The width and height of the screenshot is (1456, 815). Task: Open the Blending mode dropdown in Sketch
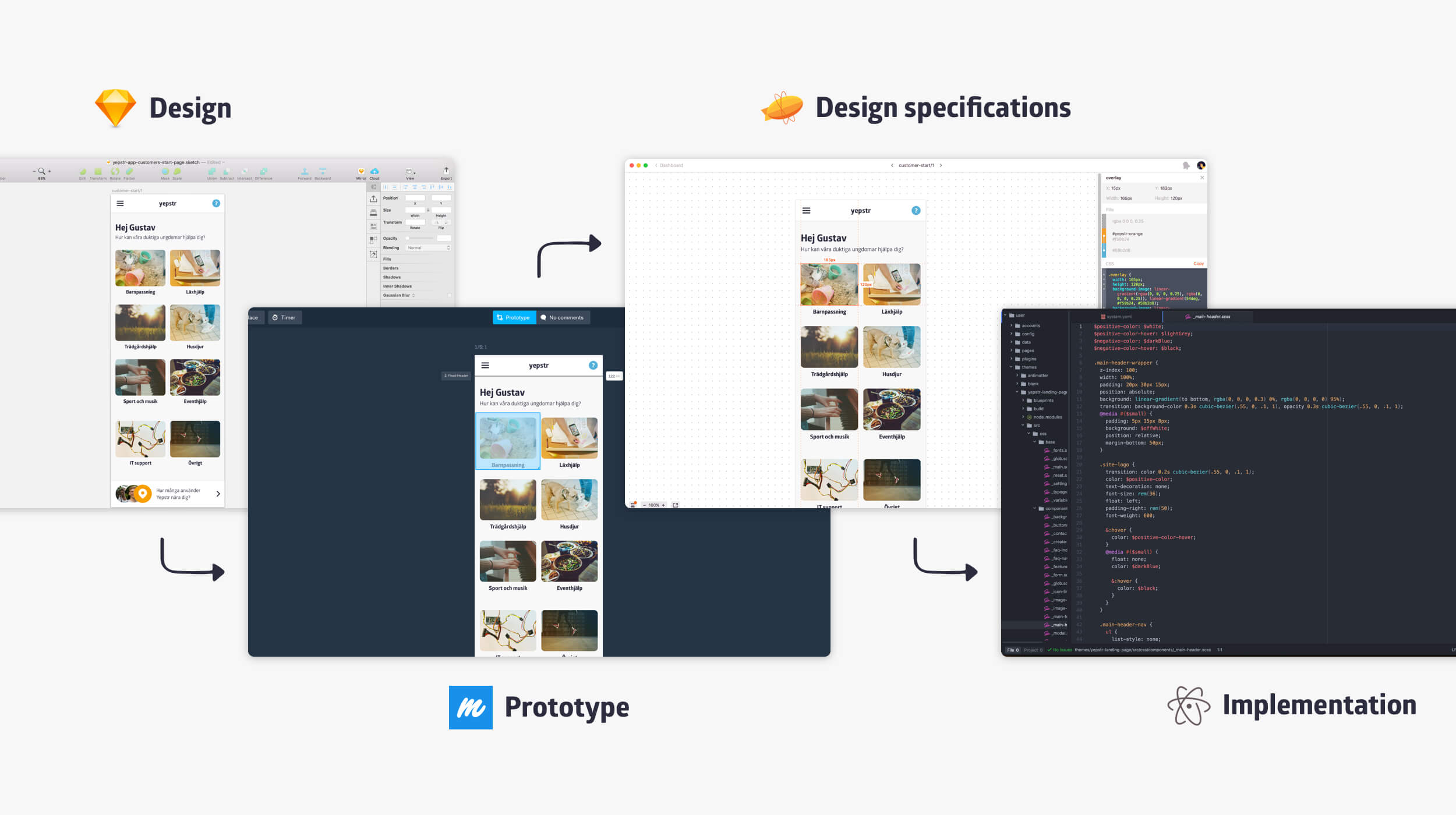(x=429, y=248)
